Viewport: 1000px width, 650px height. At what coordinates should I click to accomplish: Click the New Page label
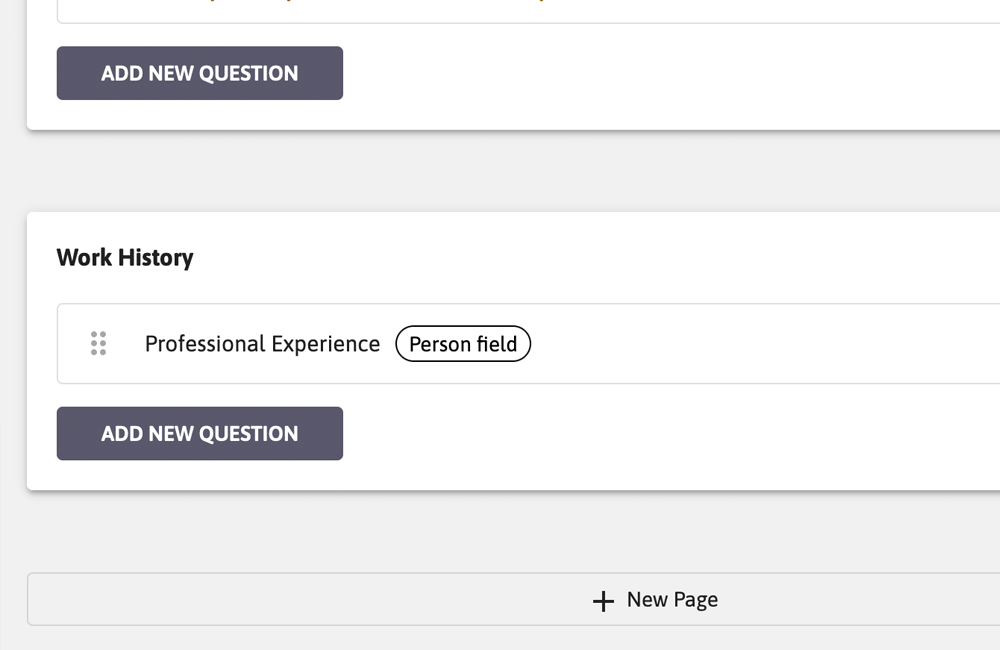coord(672,600)
